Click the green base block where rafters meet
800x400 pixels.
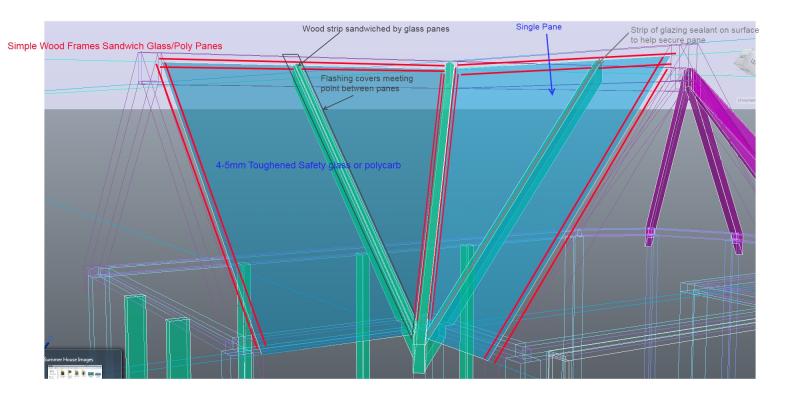pos(420,340)
